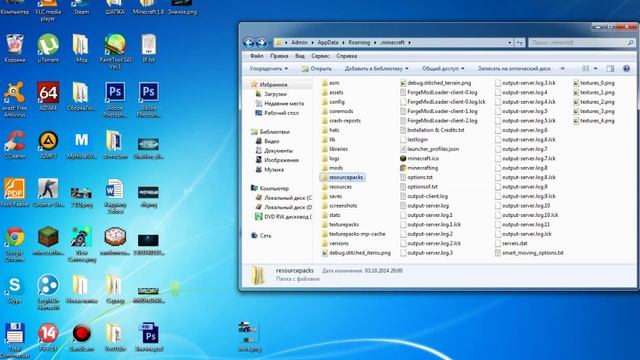Open the Steam desktop shortcut
Image resolution: width=640 pixels, height=360 pixels.
point(81,7)
